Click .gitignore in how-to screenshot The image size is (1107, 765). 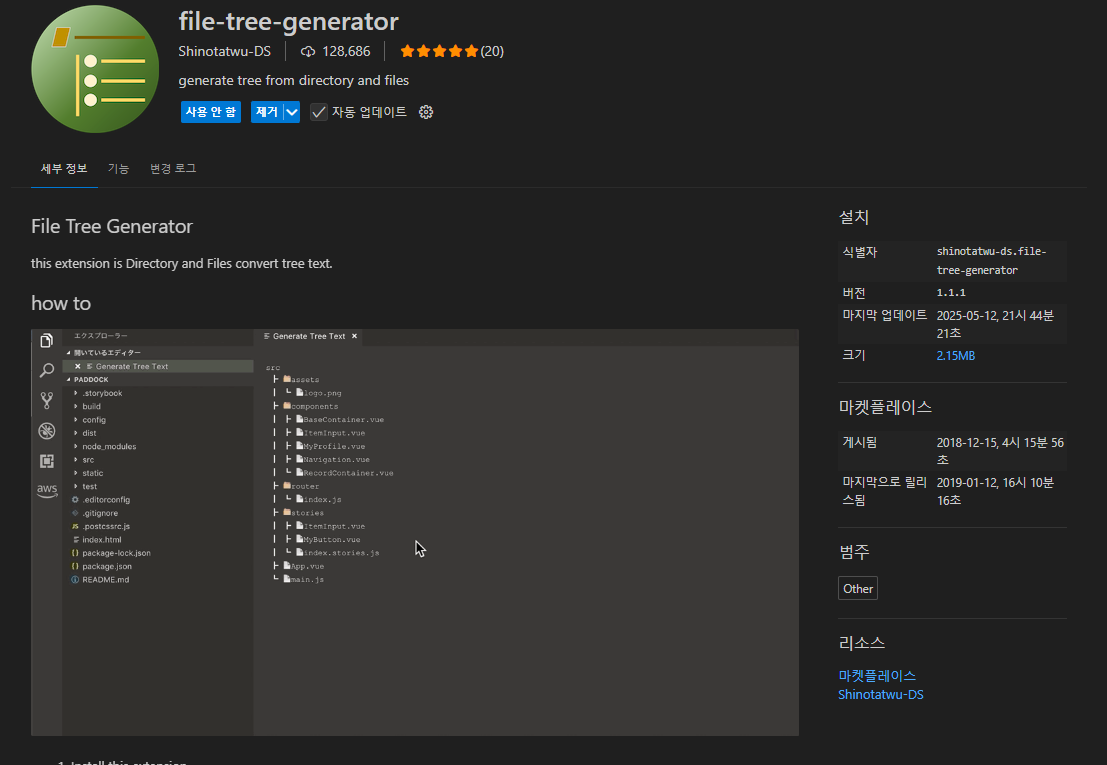pos(100,514)
